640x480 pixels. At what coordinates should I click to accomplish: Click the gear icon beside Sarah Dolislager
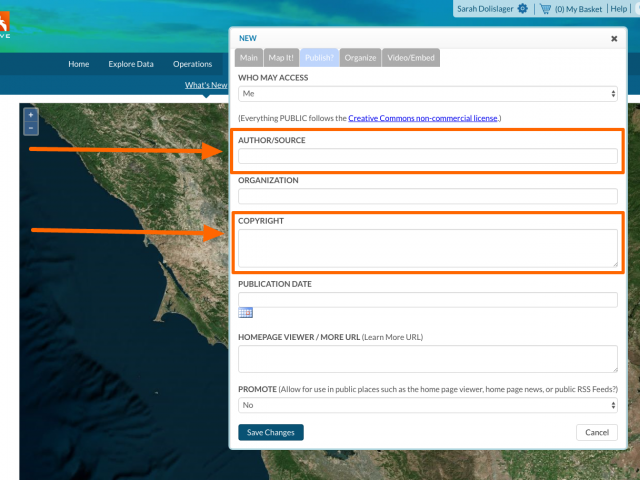coord(522,8)
